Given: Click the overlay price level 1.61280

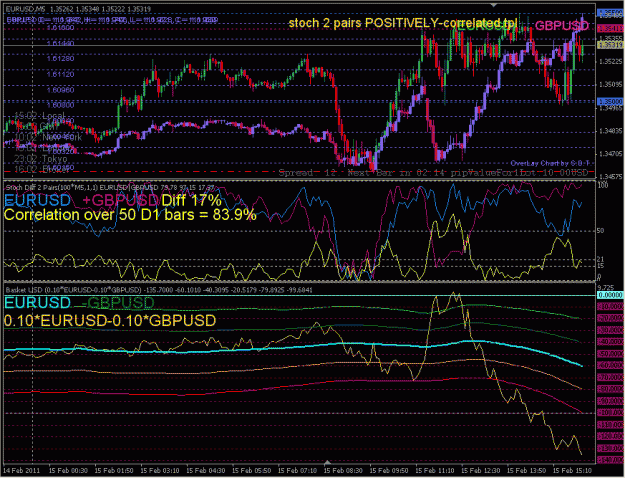Looking at the screenshot, I should pos(60,59).
